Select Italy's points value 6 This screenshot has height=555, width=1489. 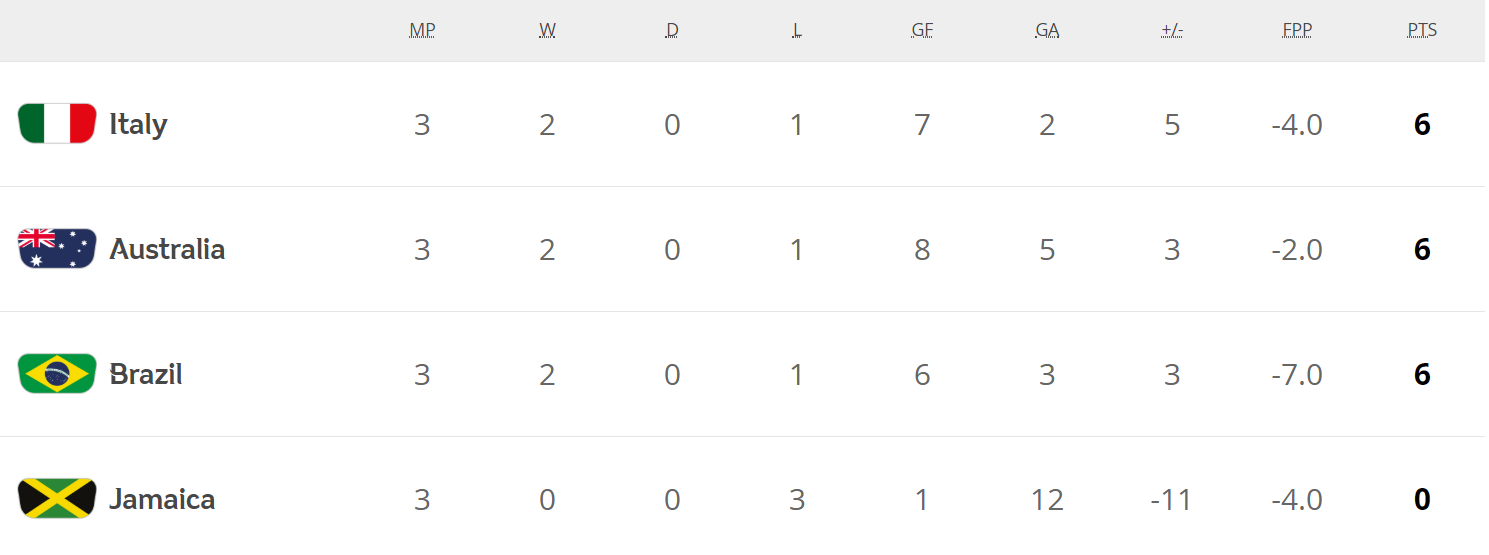coord(1422,125)
